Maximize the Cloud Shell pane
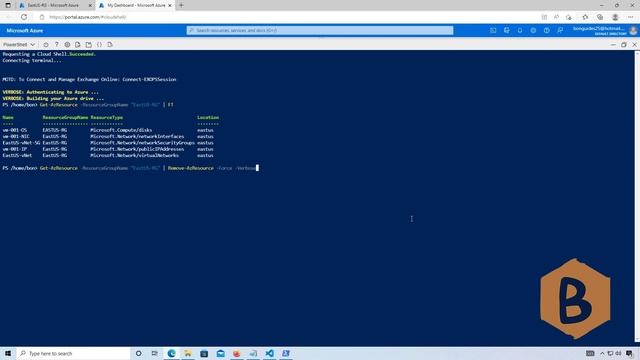The image size is (640, 360). [624, 44]
